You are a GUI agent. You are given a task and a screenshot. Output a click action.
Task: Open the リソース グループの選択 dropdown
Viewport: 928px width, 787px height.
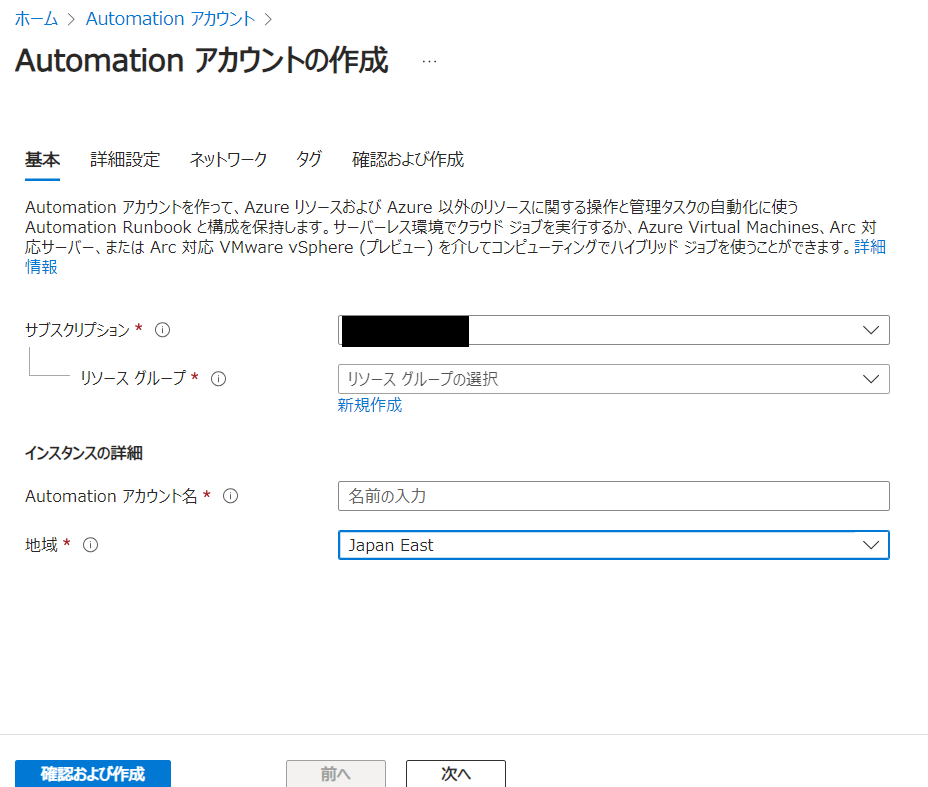[614, 379]
